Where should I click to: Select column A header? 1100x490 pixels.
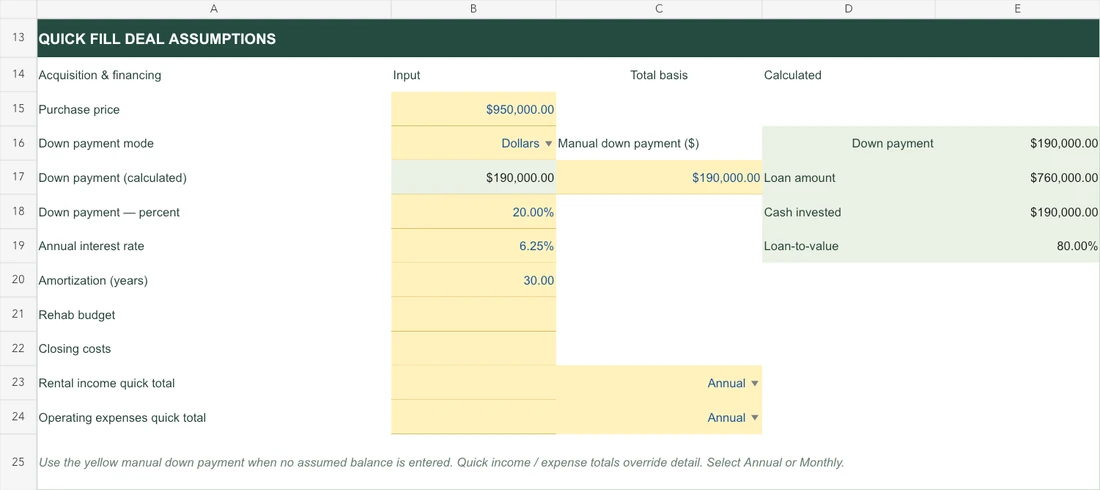coord(214,9)
